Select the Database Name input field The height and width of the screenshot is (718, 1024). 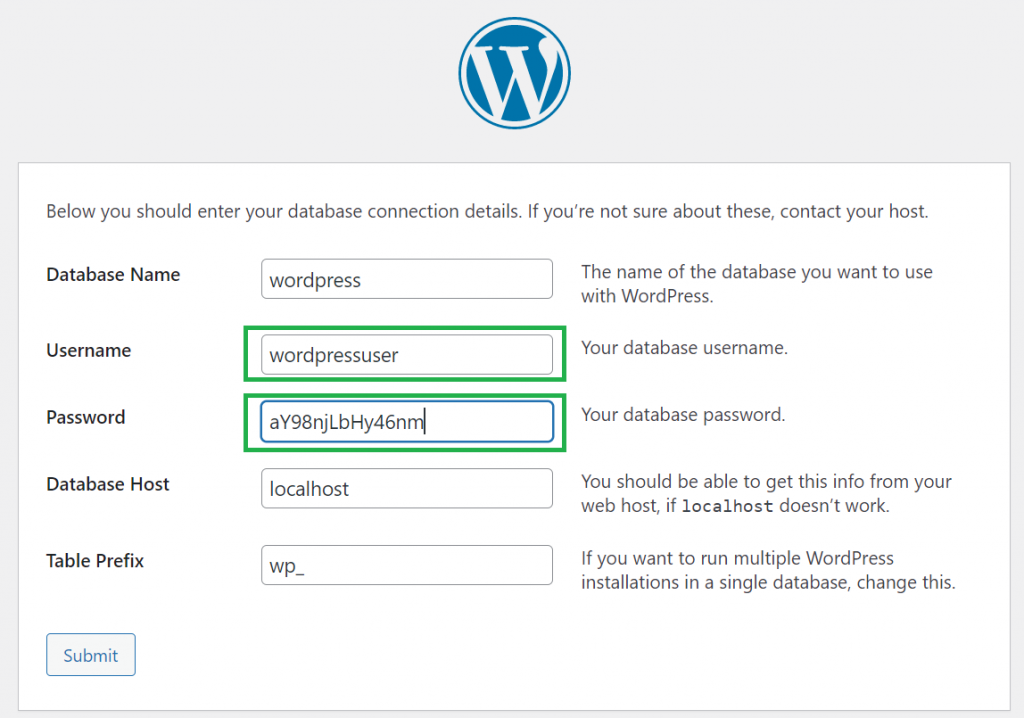[x=406, y=278]
